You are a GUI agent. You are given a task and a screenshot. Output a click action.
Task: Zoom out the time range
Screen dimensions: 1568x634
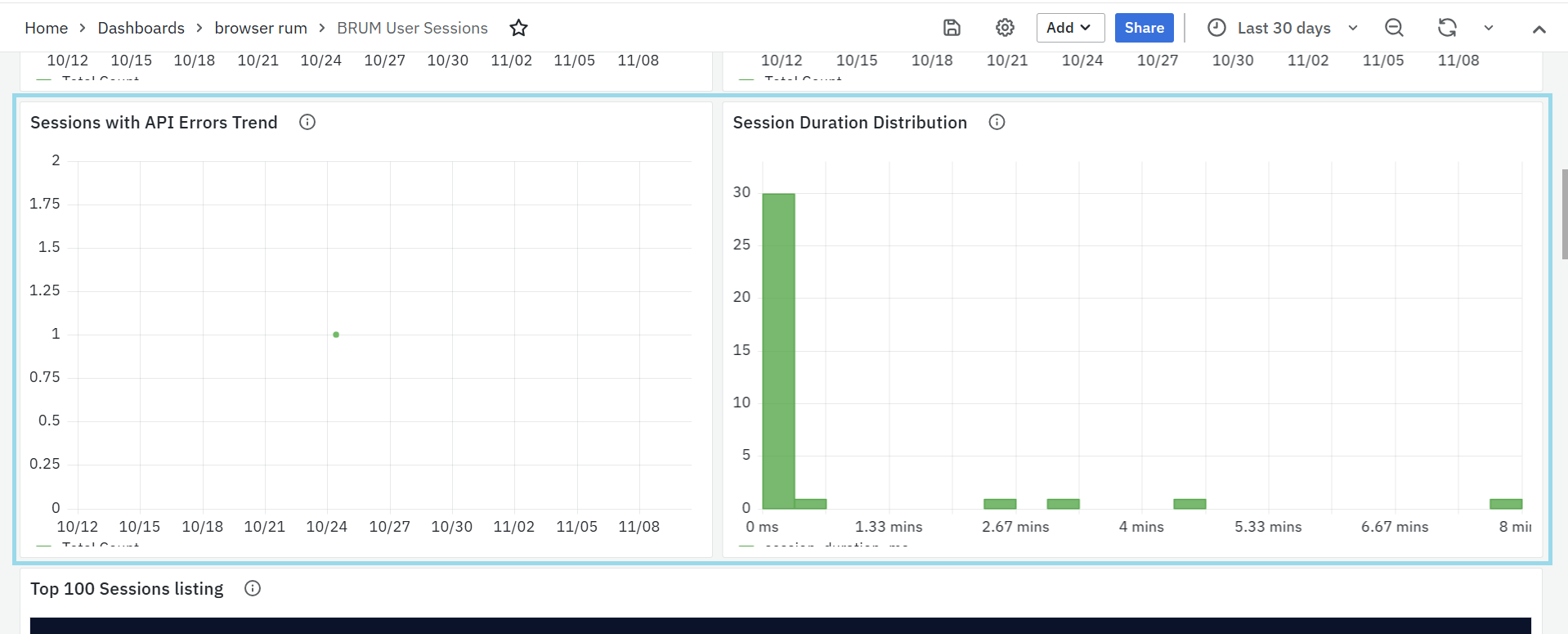pos(1394,28)
